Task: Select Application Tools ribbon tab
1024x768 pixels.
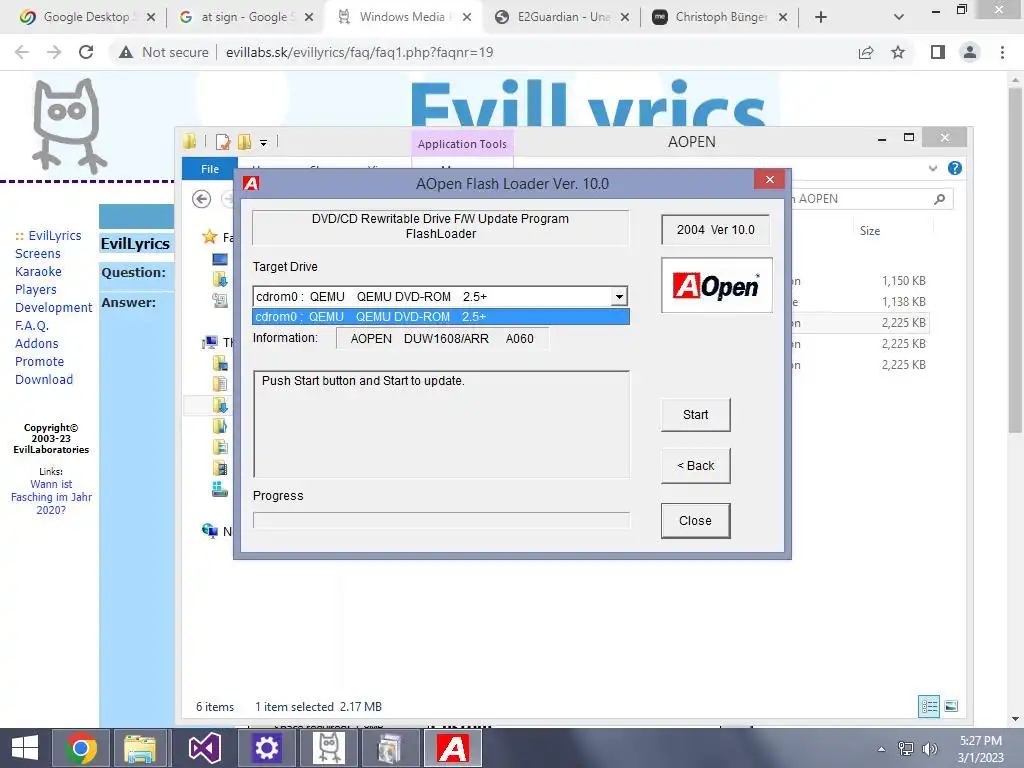Action: coord(462,144)
